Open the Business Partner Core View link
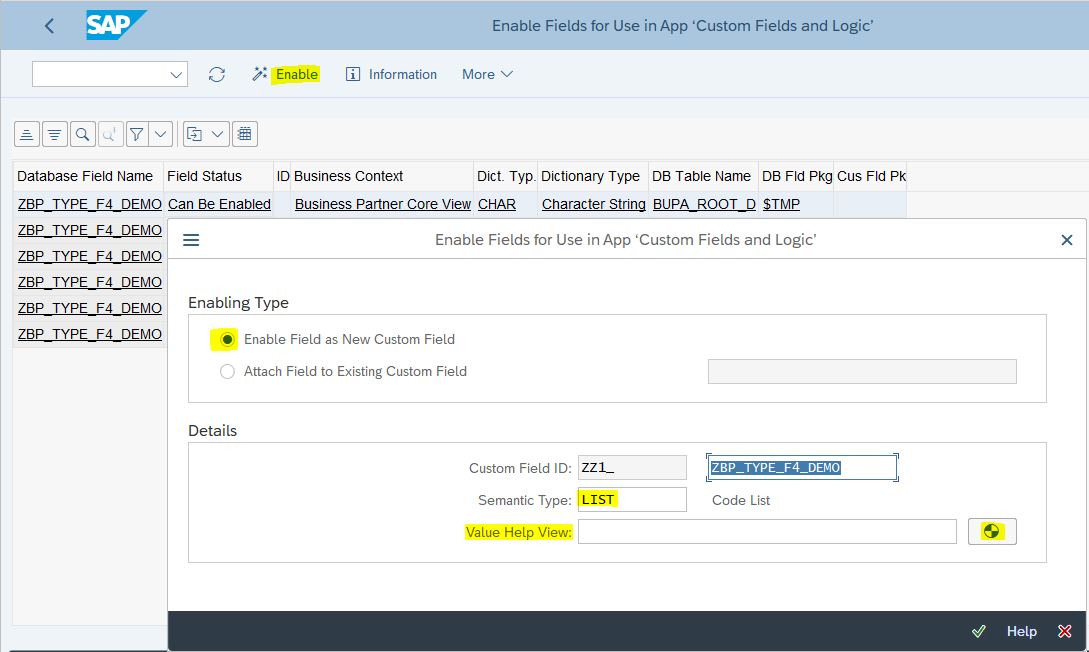The width and height of the screenshot is (1089, 652). pyautogui.click(x=382, y=203)
